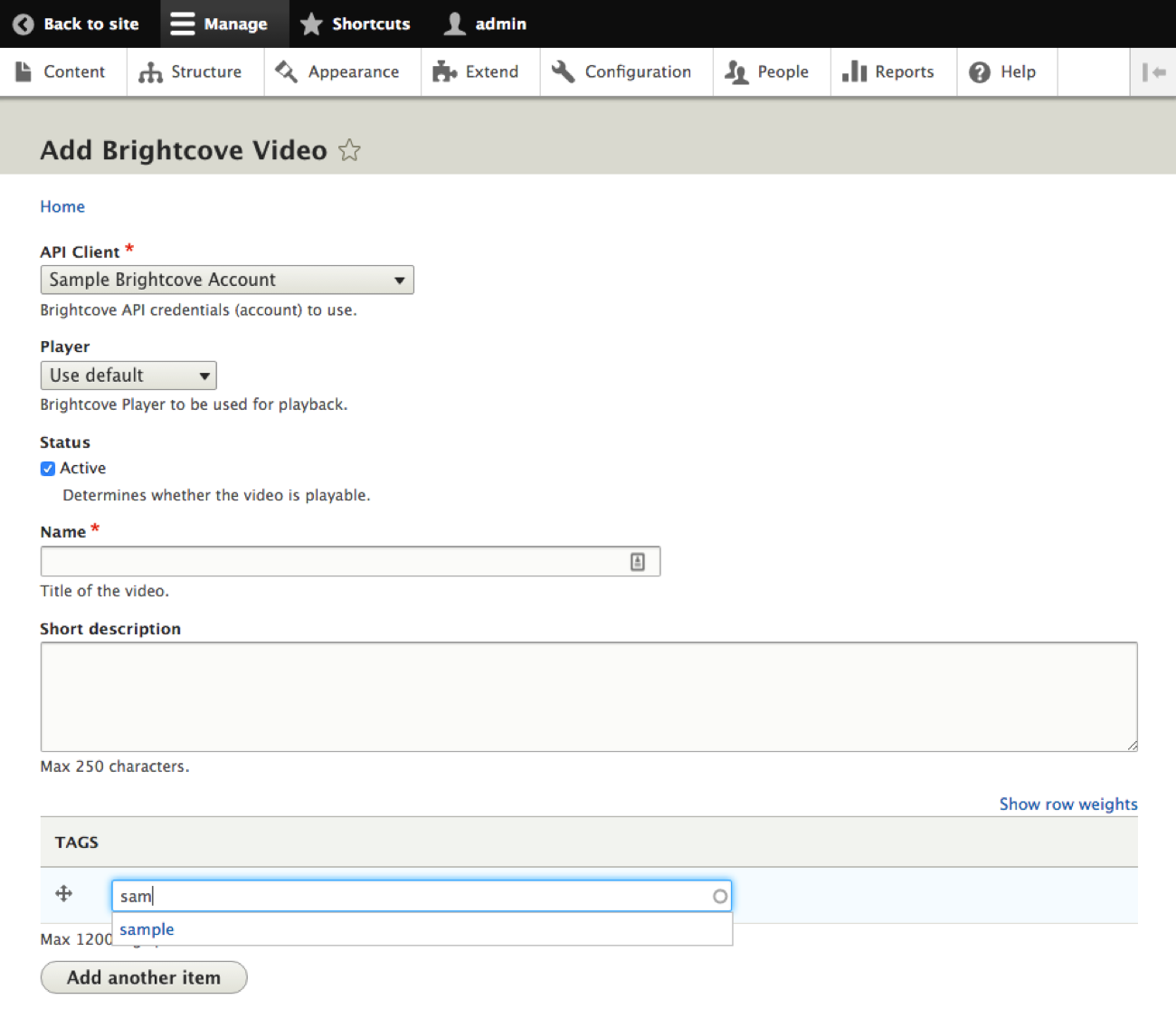Click 'Add Brightcove Video' page title

tap(184, 150)
